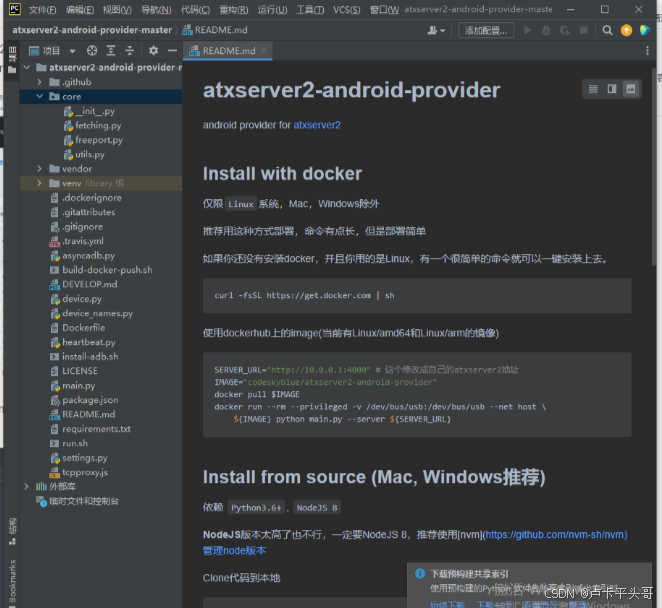Switch to editor-only view mode
Image resolution: width=662 pixels, height=608 pixels.
(593, 89)
